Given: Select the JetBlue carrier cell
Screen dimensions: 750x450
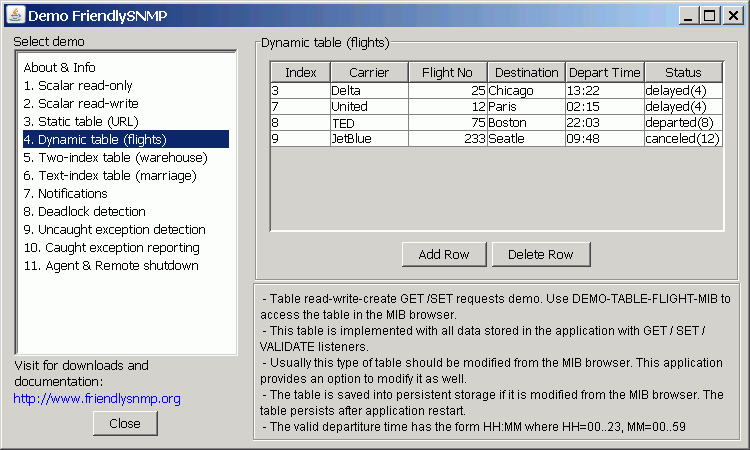Looking at the screenshot, I should [369, 138].
